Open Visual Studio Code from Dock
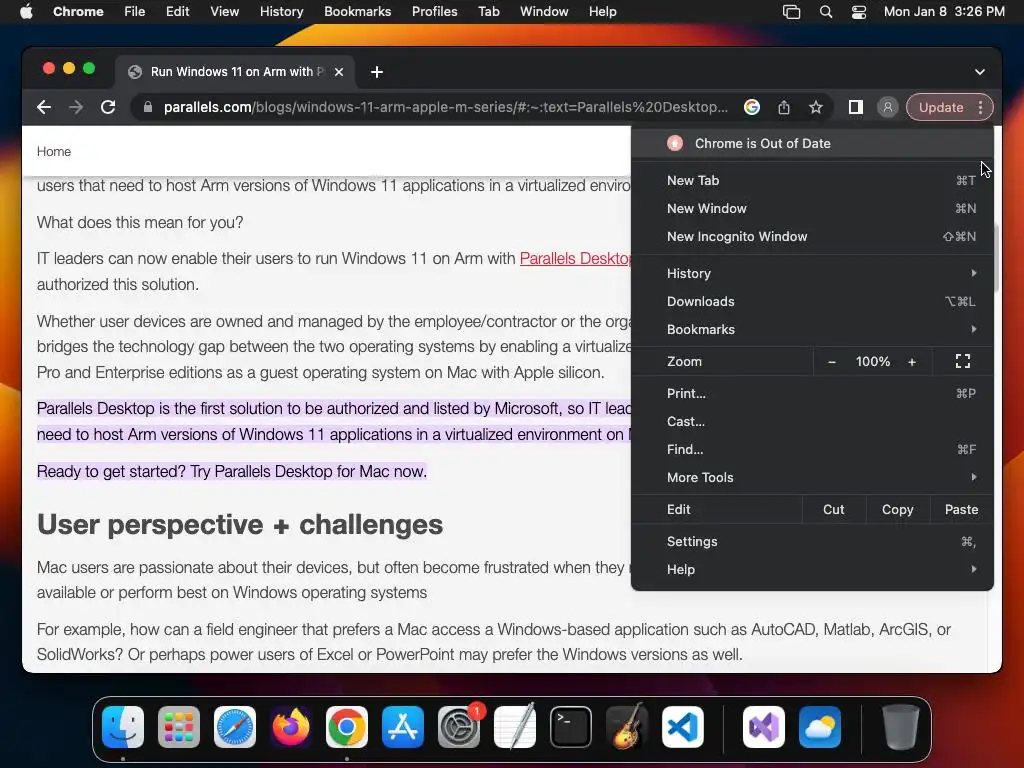 tap(683, 727)
